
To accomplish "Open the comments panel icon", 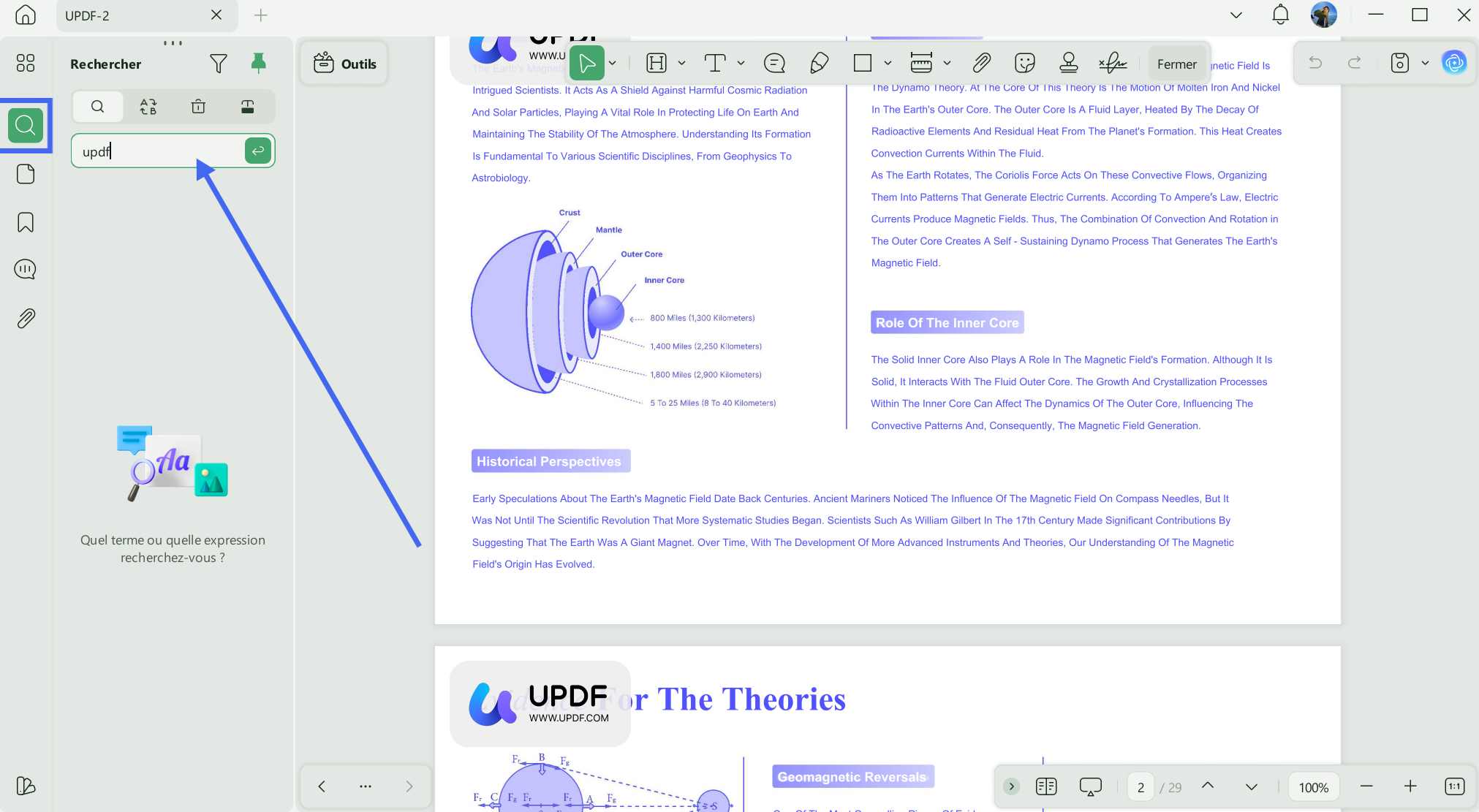I will coord(26,270).
